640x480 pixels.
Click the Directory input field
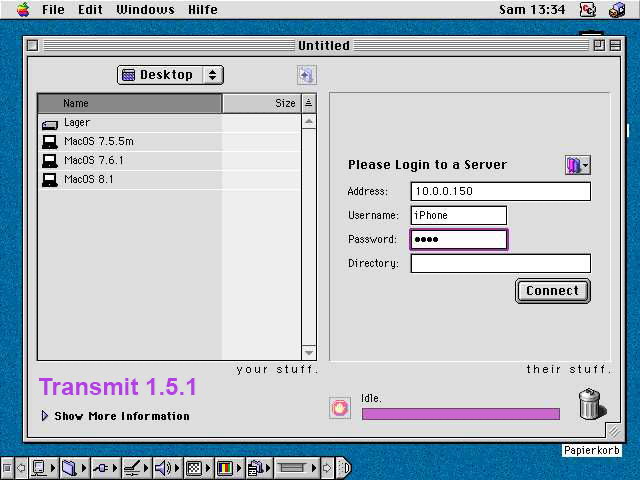(x=500, y=264)
